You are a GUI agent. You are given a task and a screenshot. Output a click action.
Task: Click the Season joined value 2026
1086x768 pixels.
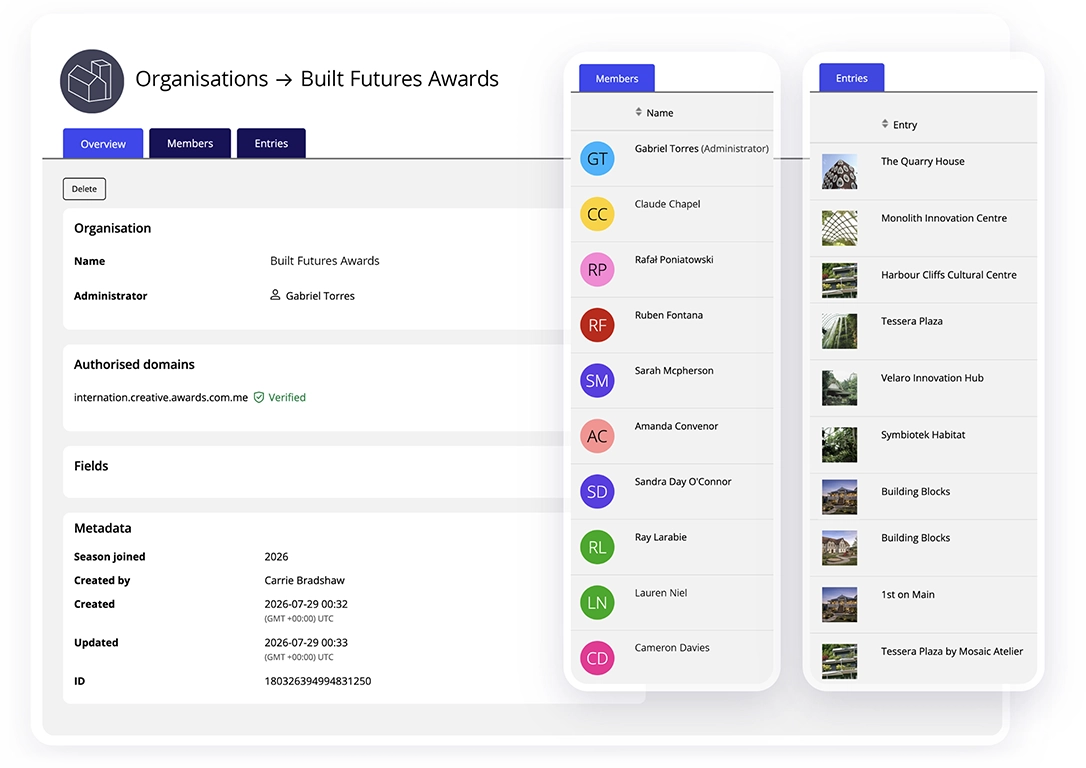(276, 557)
